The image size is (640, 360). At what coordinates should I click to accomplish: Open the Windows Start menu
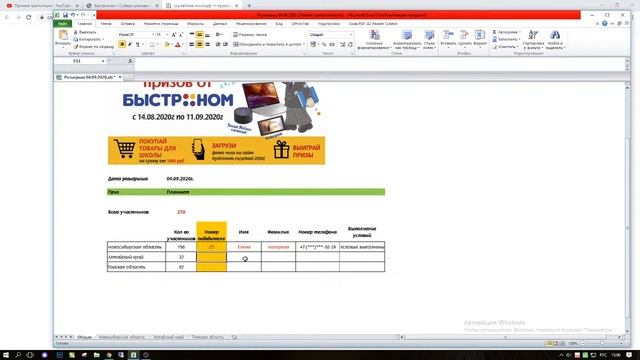tap(6, 355)
